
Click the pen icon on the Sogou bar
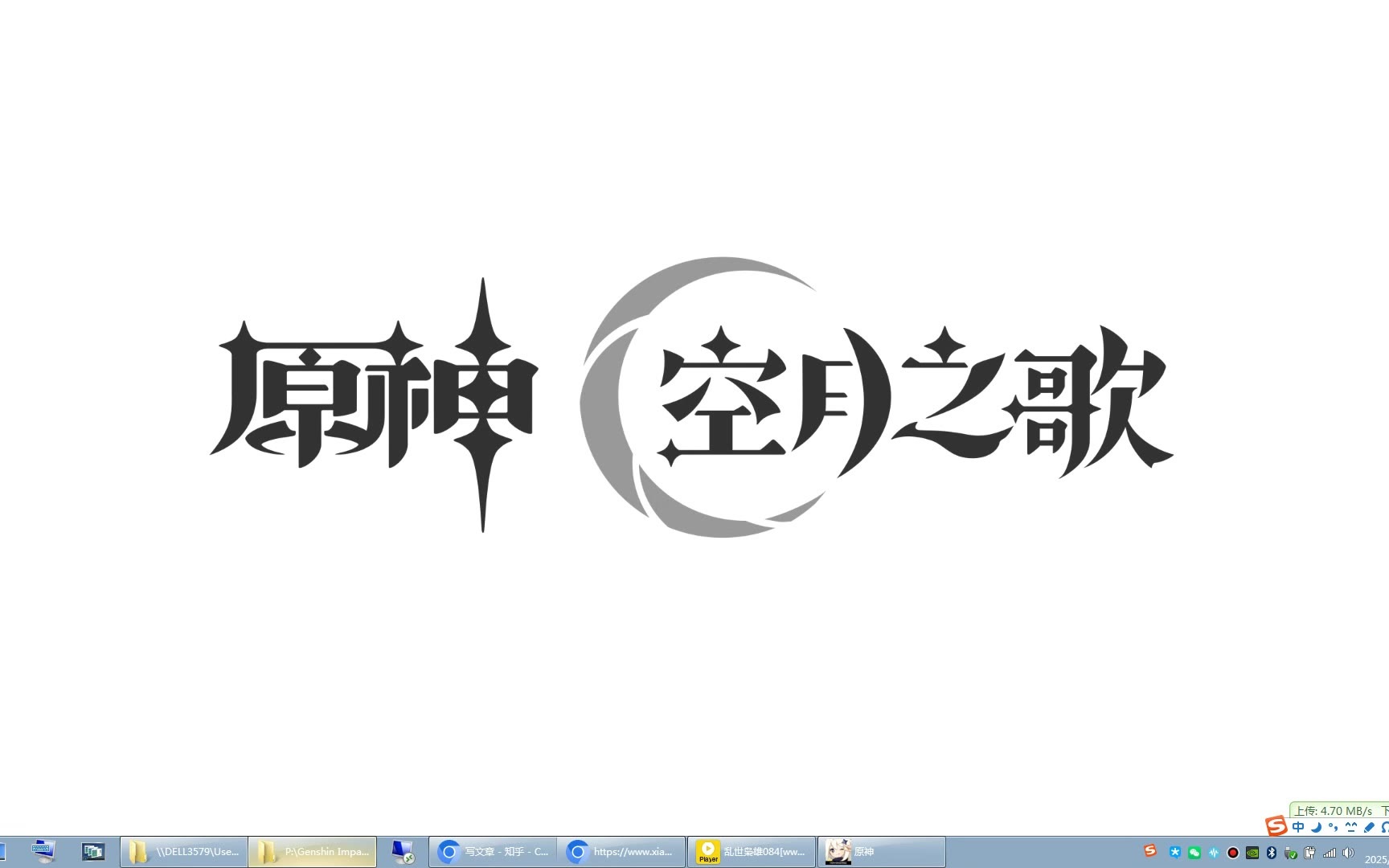1369,827
